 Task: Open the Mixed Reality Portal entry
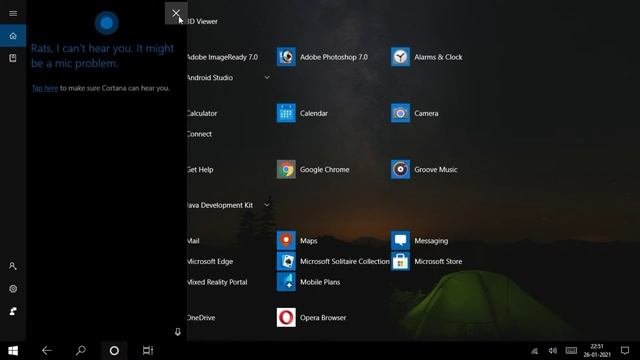[x=217, y=282]
